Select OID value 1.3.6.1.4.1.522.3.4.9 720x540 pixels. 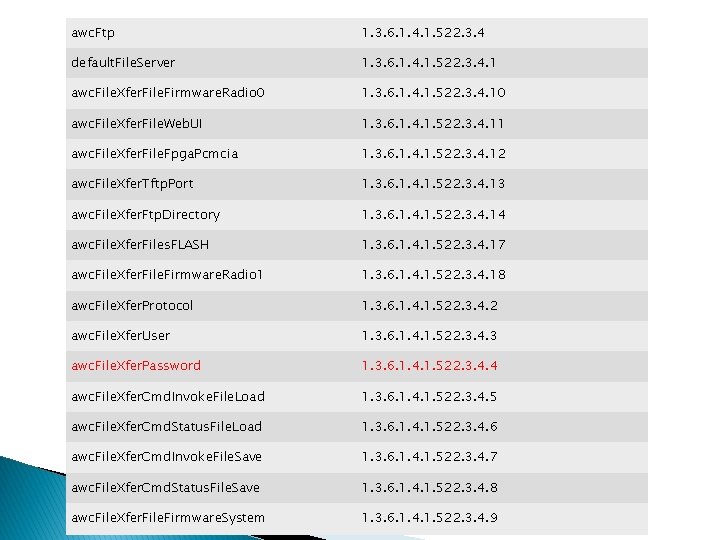(430, 518)
